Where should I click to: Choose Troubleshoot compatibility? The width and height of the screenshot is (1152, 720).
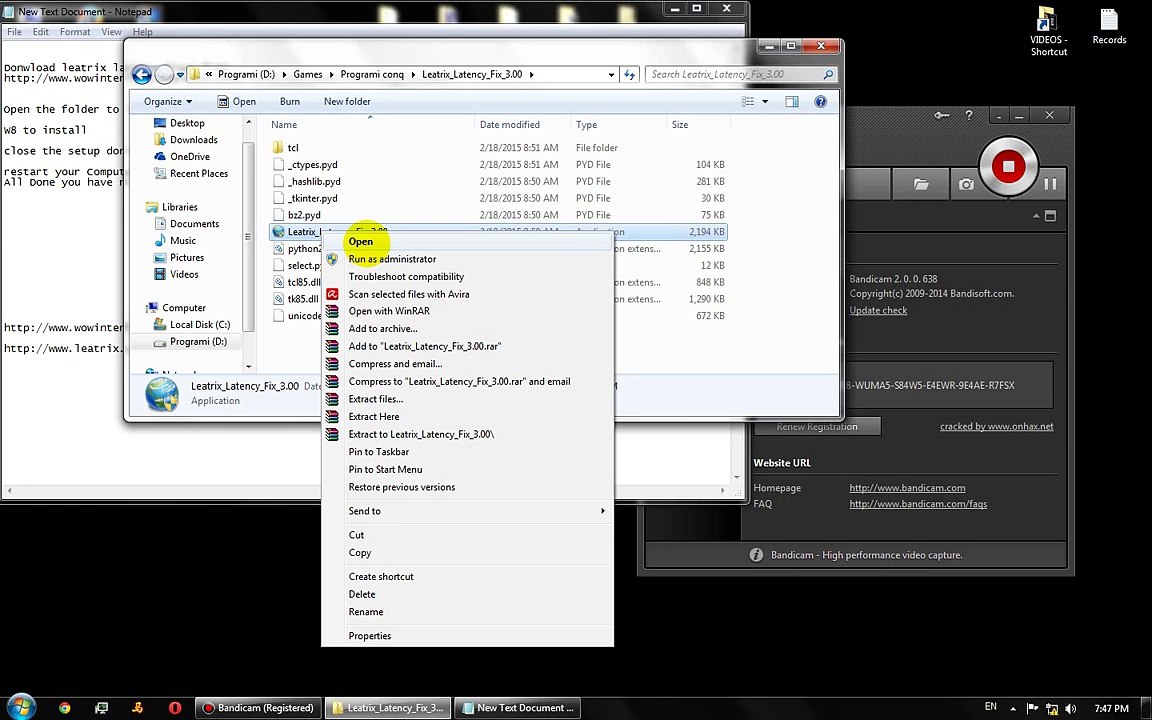[467, 276]
